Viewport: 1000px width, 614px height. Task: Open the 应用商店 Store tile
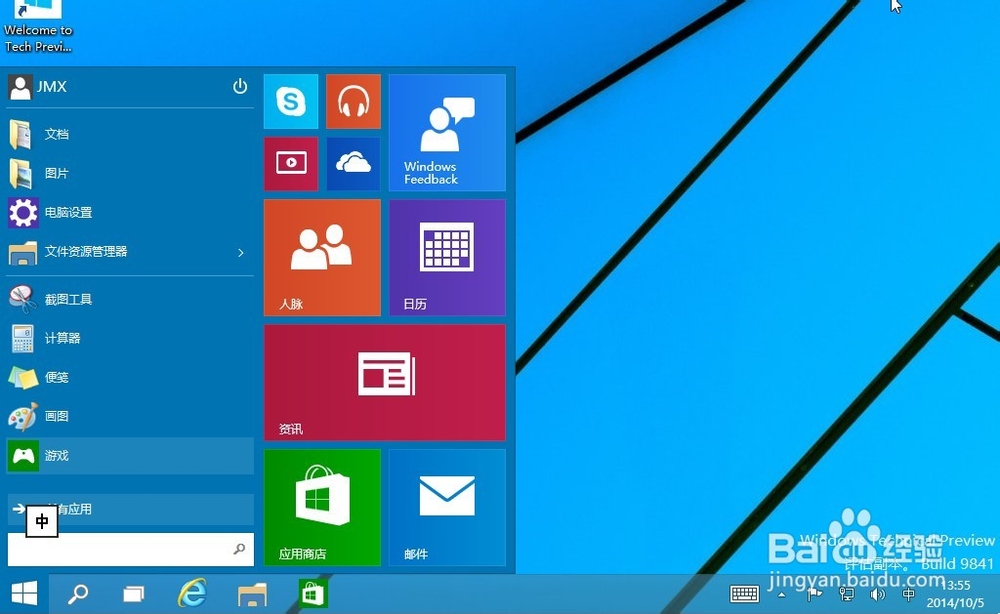pos(322,508)
